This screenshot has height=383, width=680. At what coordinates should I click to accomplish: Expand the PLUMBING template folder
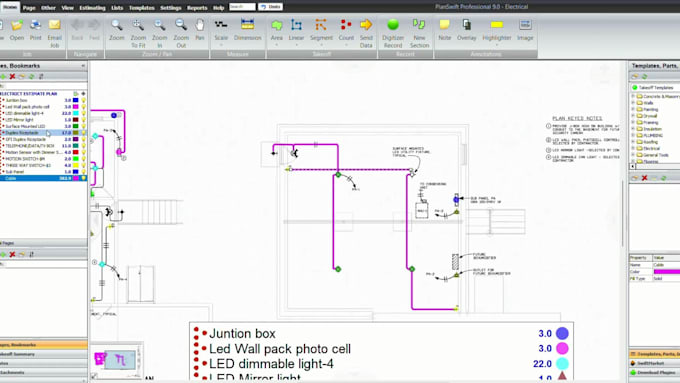pyautogui.click(x=633, y=135)
